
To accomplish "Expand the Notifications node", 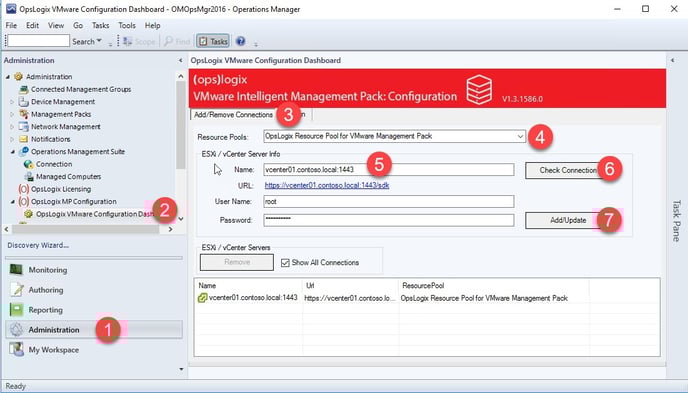I will 12,139.
